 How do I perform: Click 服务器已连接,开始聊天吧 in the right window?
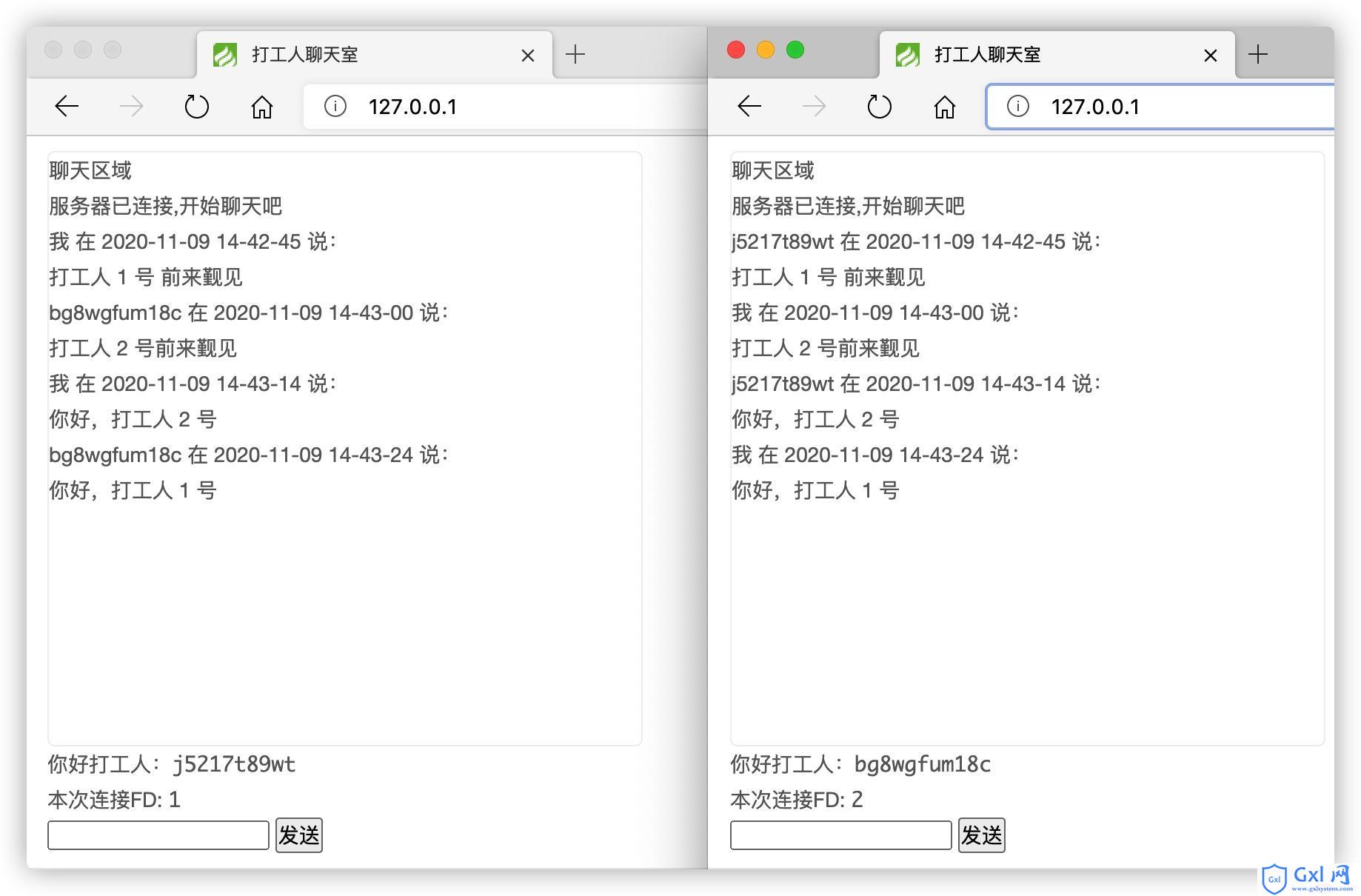coord(849,207)
